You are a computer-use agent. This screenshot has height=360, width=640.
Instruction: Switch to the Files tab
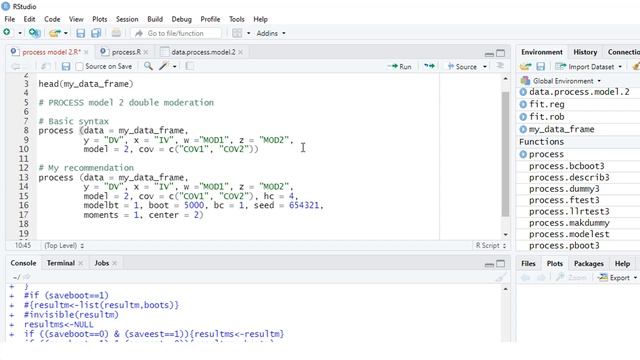[x=528, y=264]
